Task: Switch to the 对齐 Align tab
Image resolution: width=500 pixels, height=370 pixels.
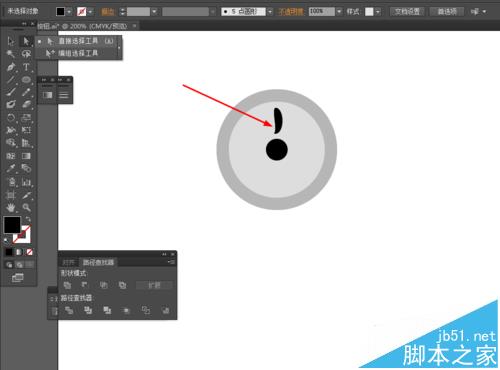Action: [68, 262]
